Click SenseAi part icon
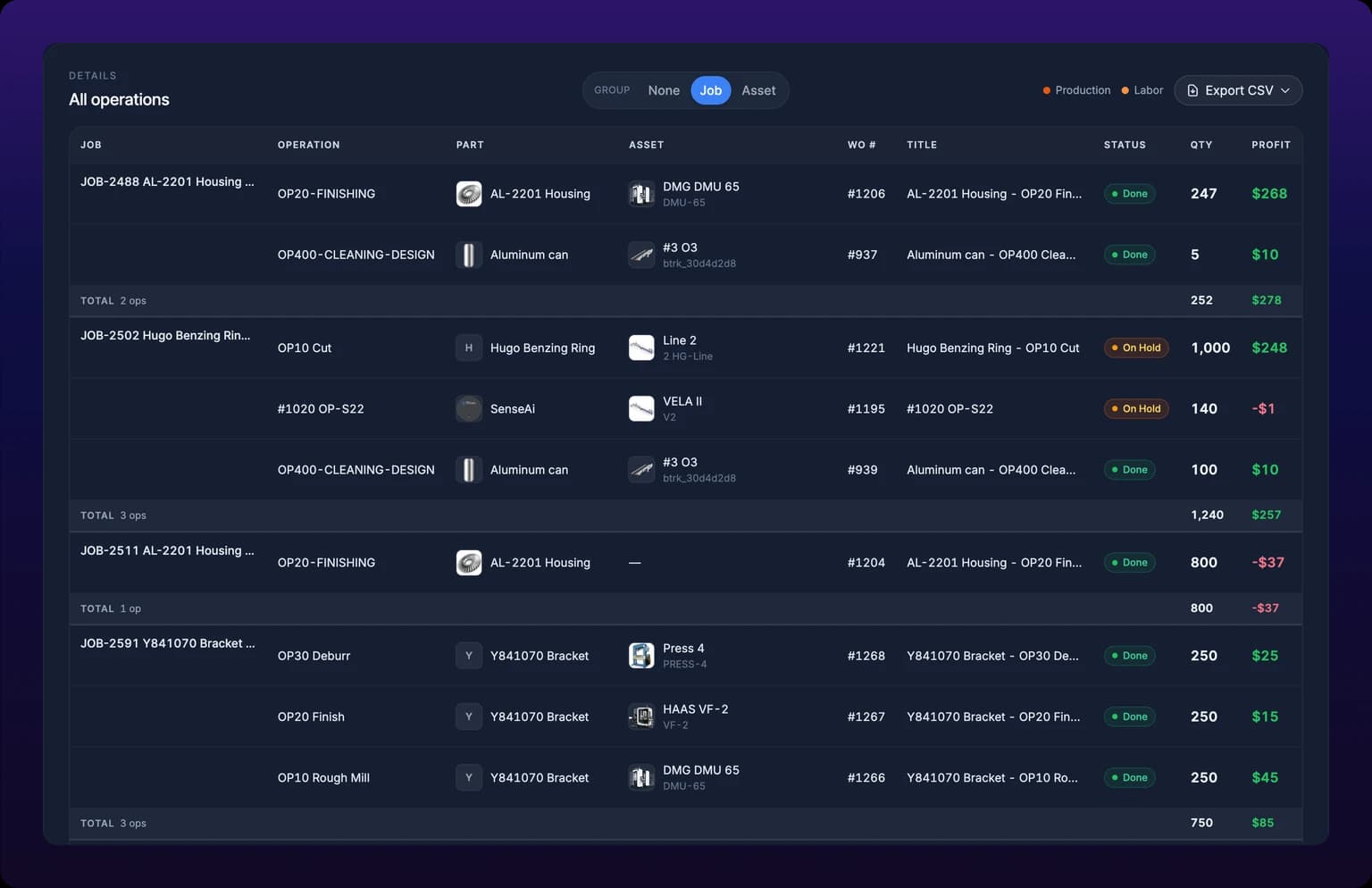The height and width of the screenshot is (888, 1372). (x=469, y=408)
